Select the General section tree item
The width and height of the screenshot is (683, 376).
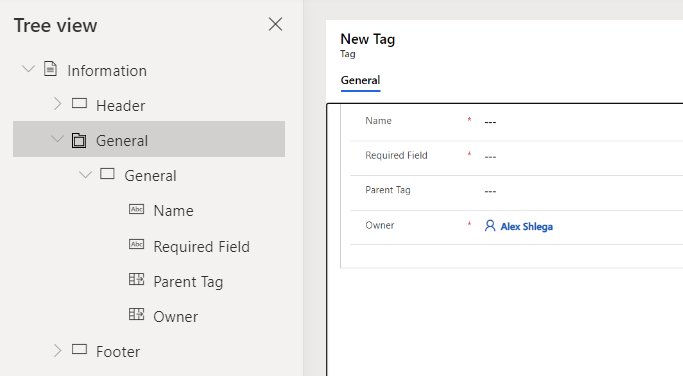pyautogui.click(x=150, y=176)
